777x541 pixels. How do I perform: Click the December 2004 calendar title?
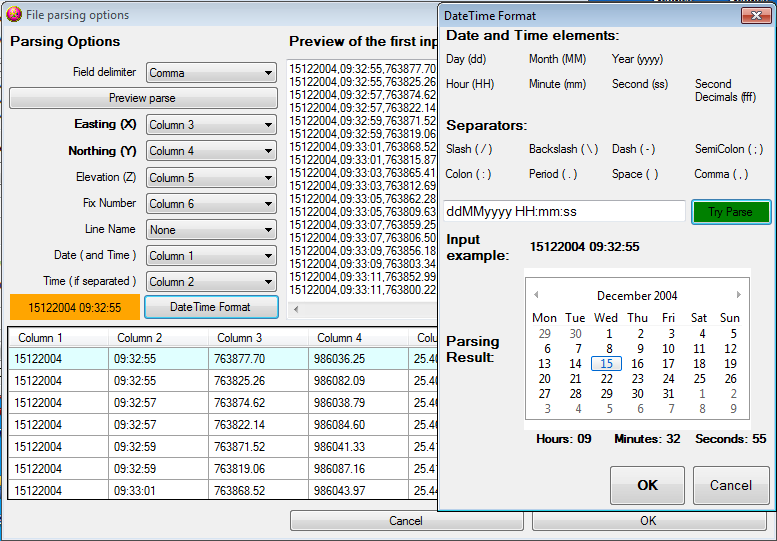(x=637, y=296)
